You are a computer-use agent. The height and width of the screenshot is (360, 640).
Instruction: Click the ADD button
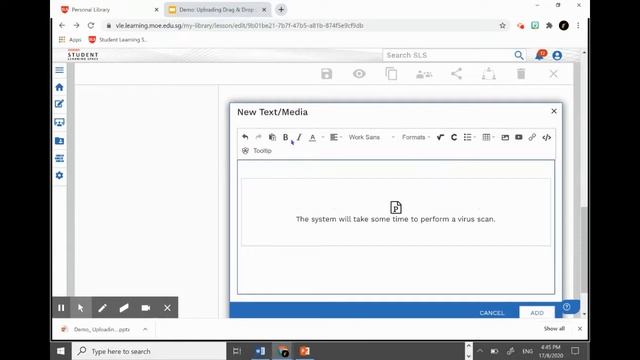pyautogui.click(x=537, y=312)
